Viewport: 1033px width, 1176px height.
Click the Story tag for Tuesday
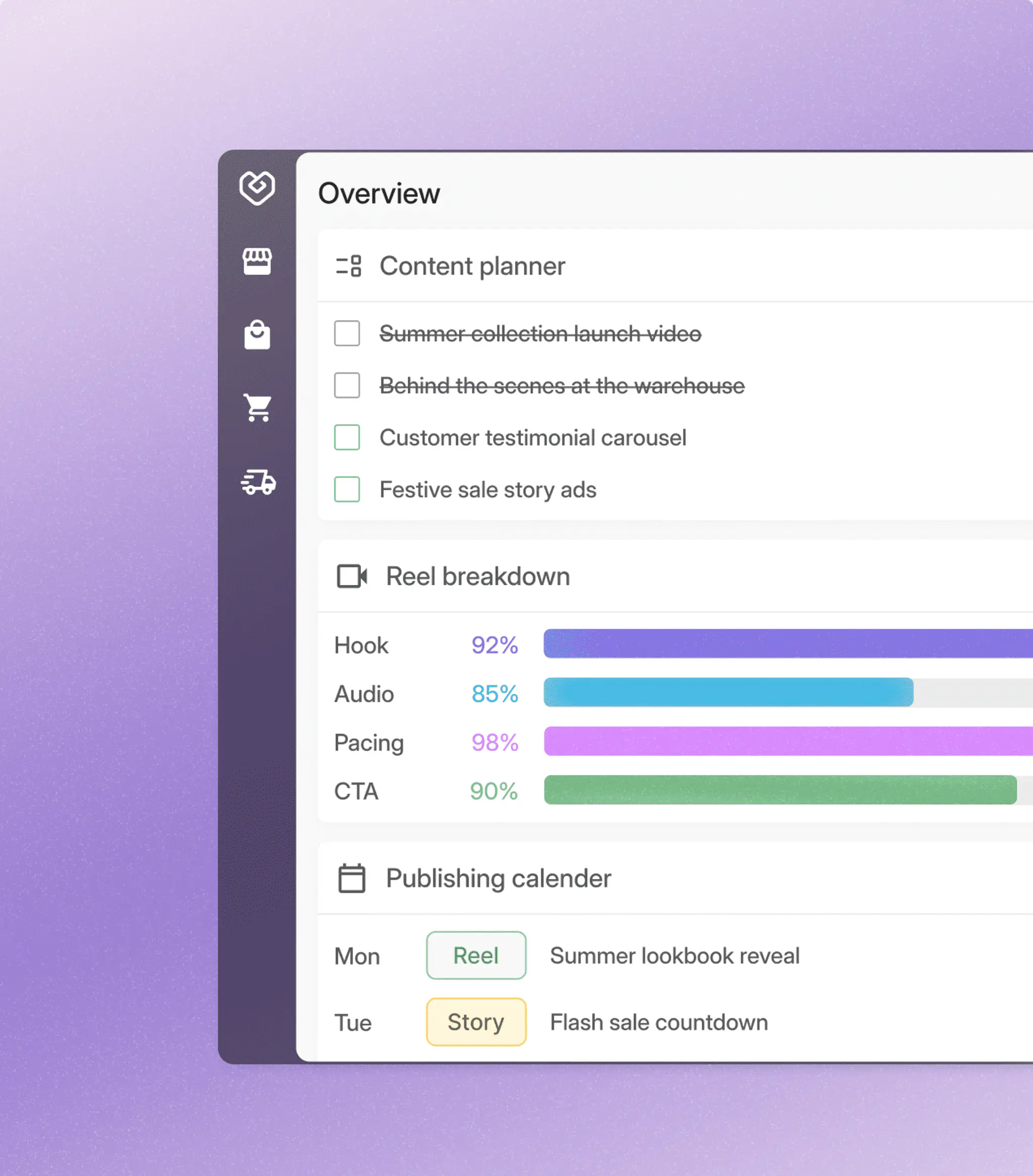[476, 1022]
